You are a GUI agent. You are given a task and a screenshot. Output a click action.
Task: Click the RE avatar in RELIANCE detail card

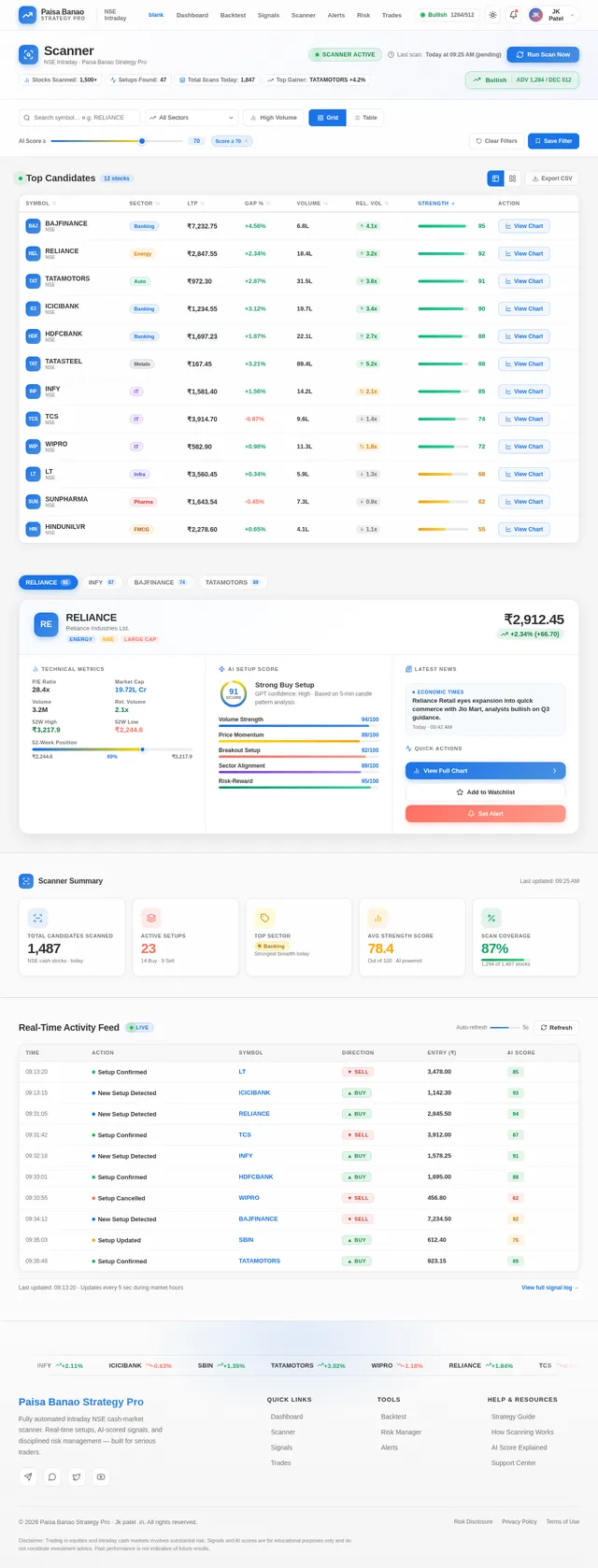coord(46,624)
